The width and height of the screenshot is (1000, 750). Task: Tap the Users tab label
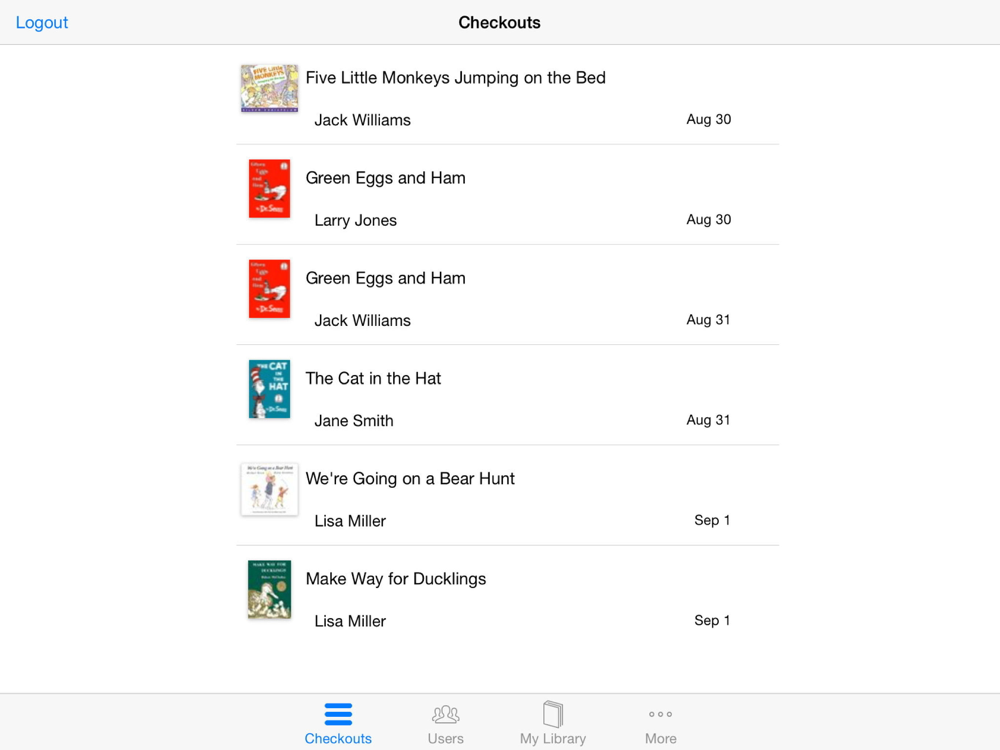(x=445, y=739)
